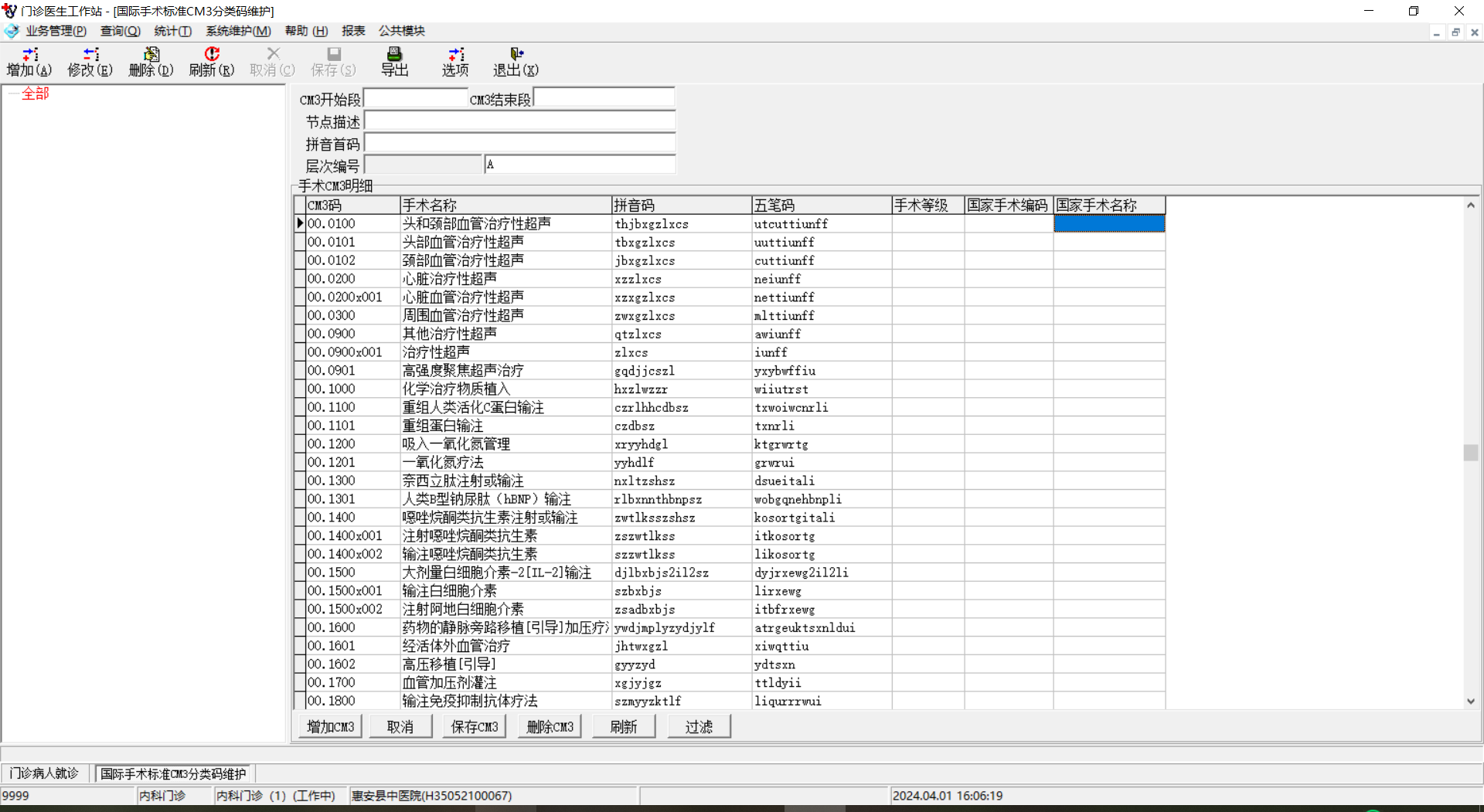Click the cell 输注免疫抑制抗体疗法
Viewport: 1484px width, 812px height.
click(505, 701)
